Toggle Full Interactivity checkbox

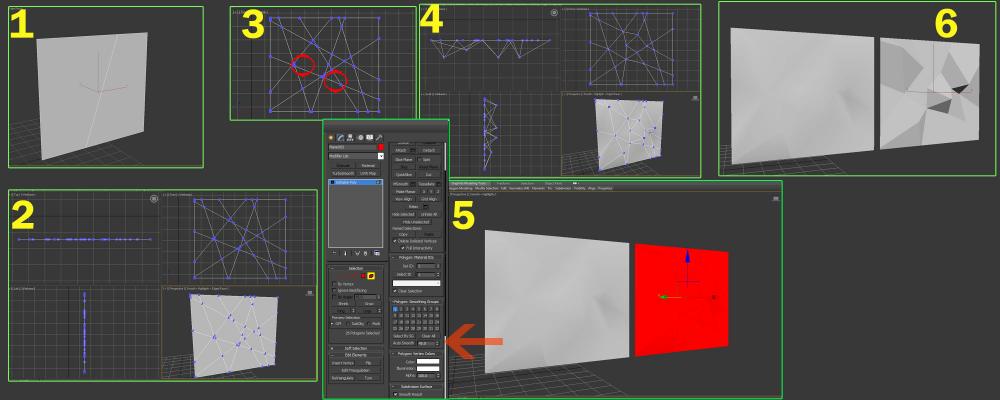402,248
